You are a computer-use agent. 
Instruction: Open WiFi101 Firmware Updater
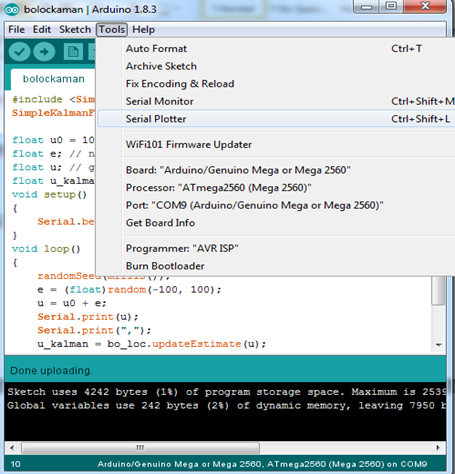[x=276, y=145]
